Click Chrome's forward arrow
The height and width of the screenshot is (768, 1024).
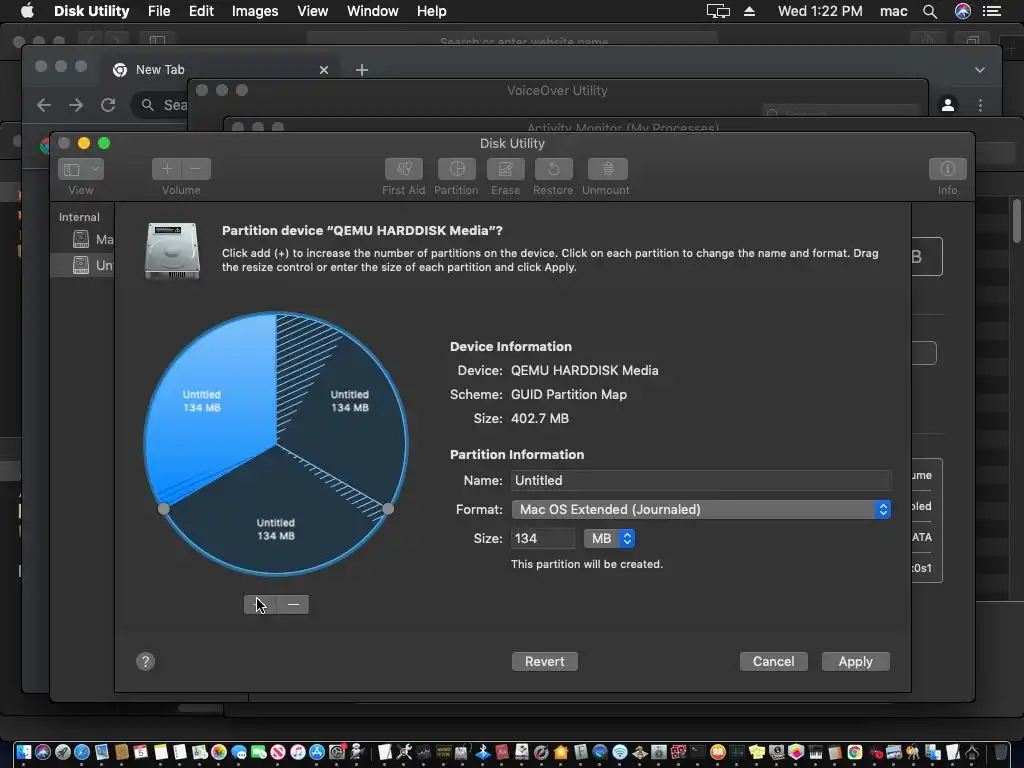[x=76, y=105]
